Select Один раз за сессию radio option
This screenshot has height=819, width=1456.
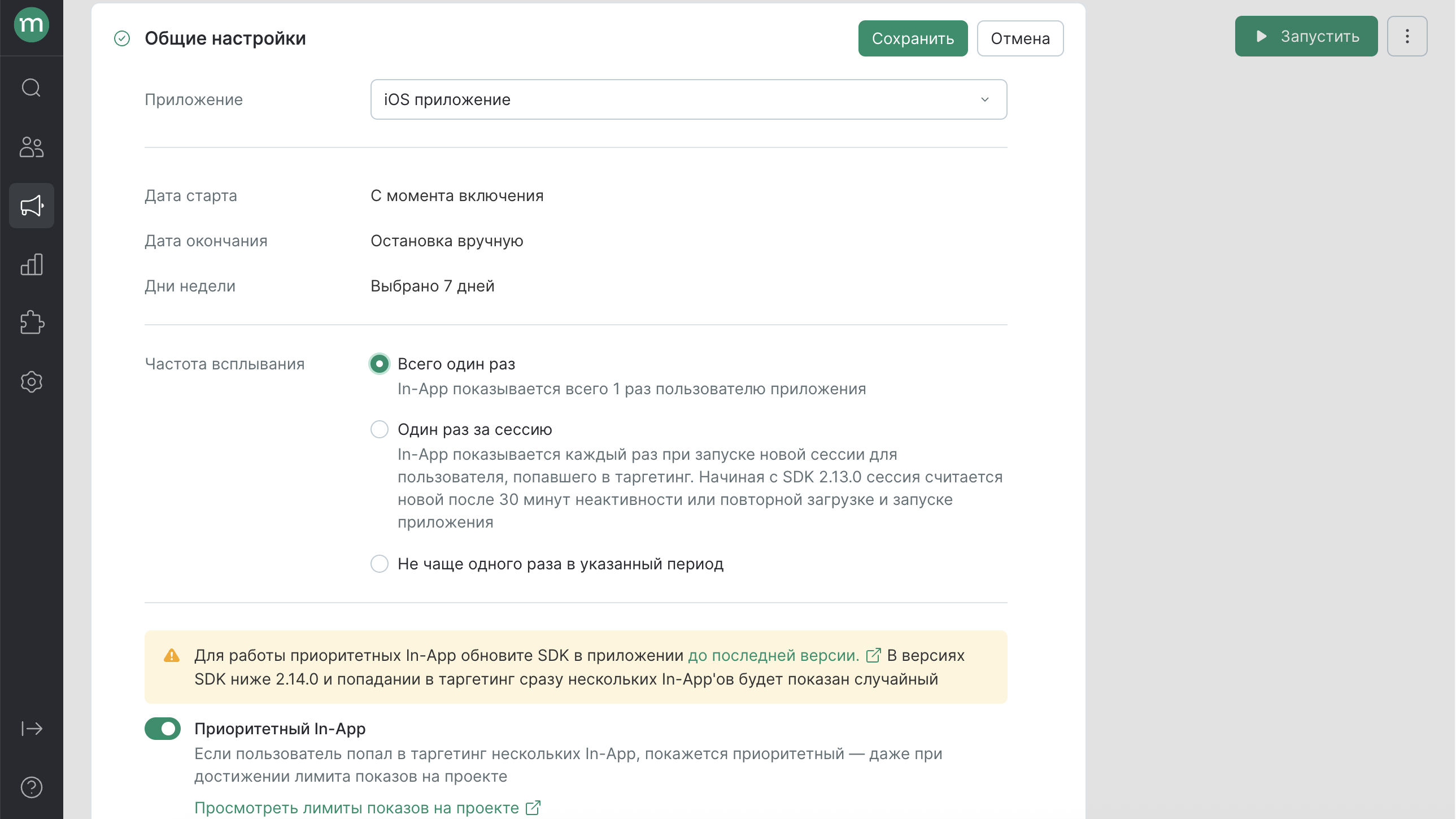380,430
